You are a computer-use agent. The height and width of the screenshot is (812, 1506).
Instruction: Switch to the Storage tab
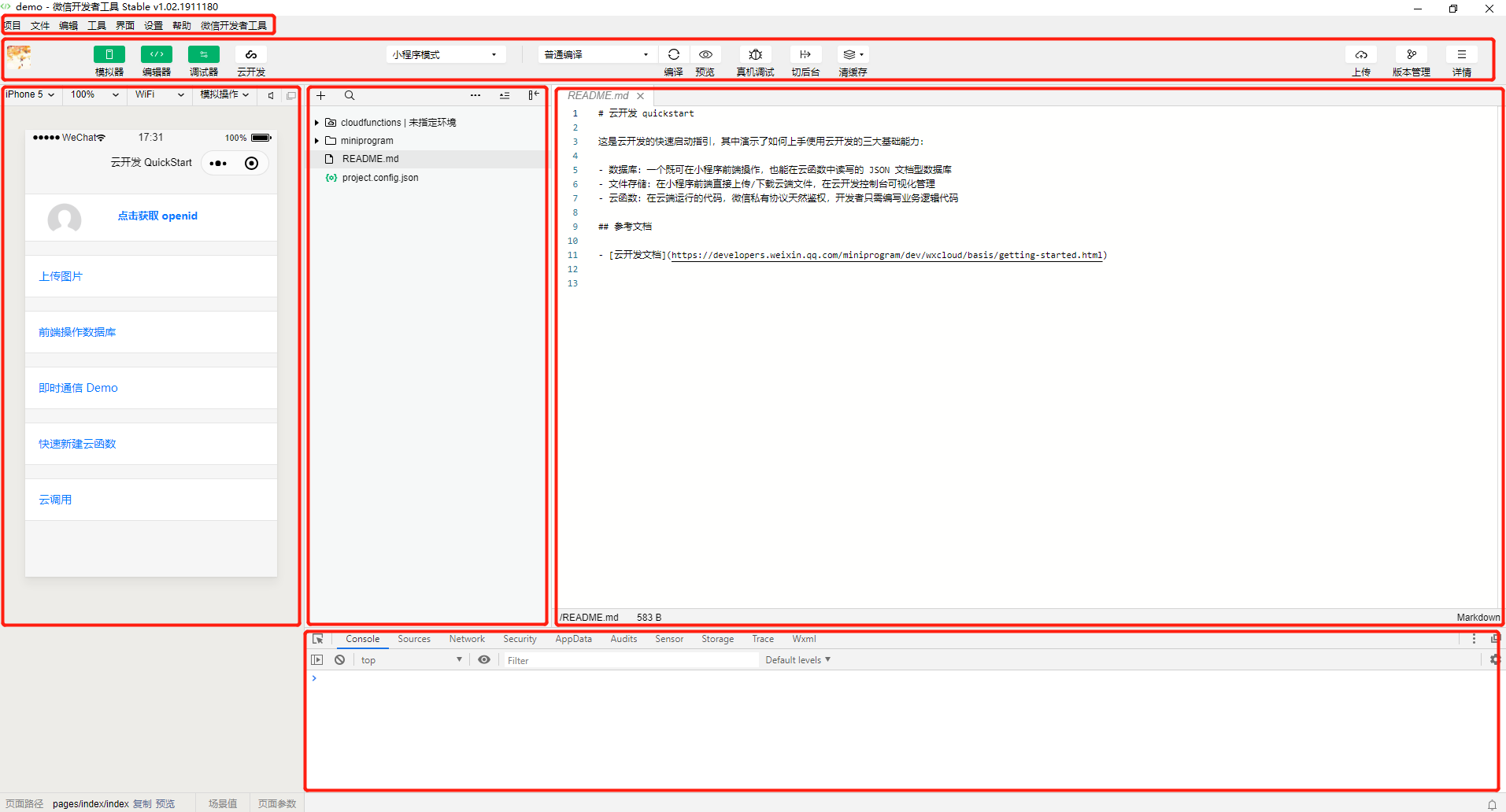click(717, 639)
